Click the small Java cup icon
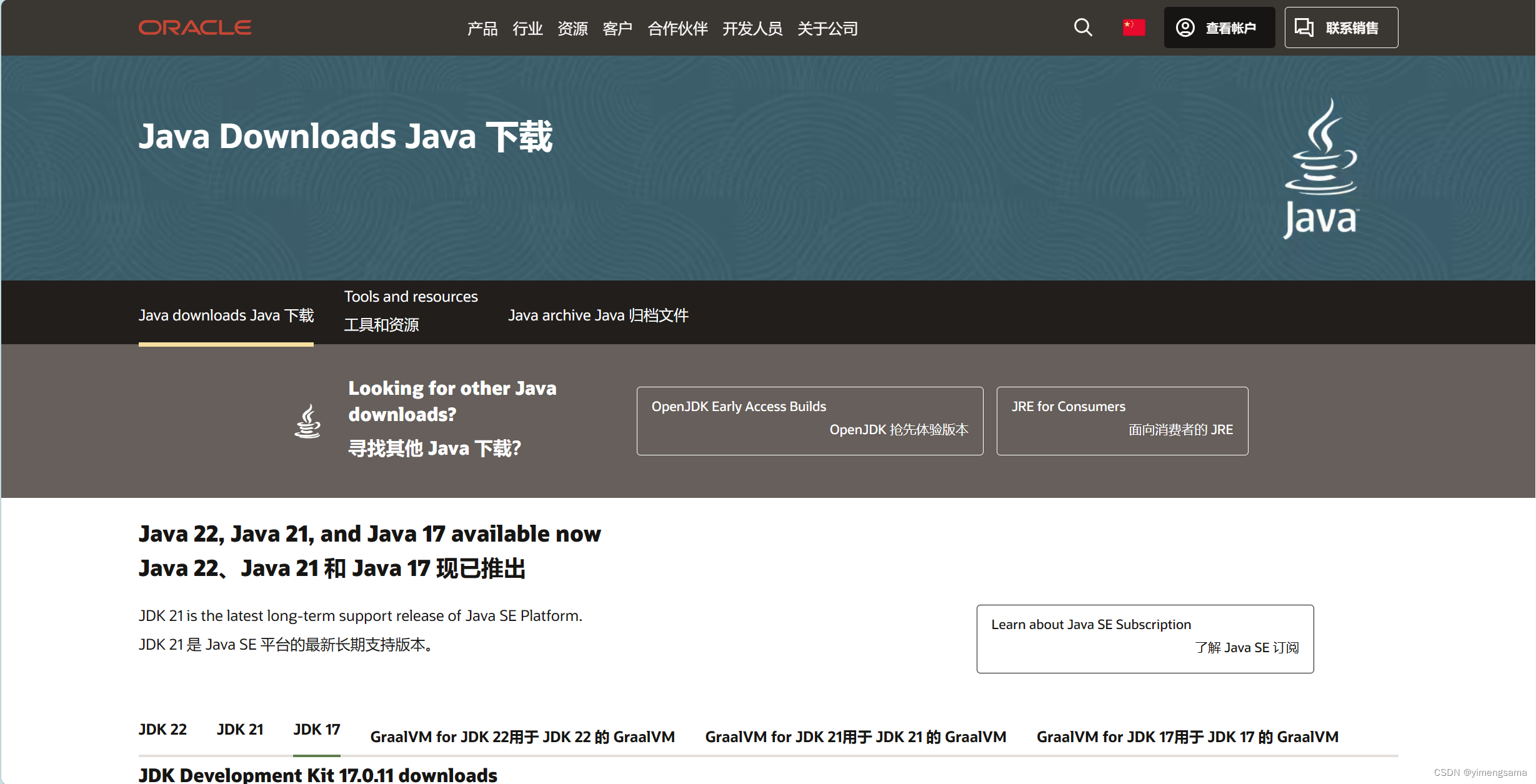 (x=307, y=421)
